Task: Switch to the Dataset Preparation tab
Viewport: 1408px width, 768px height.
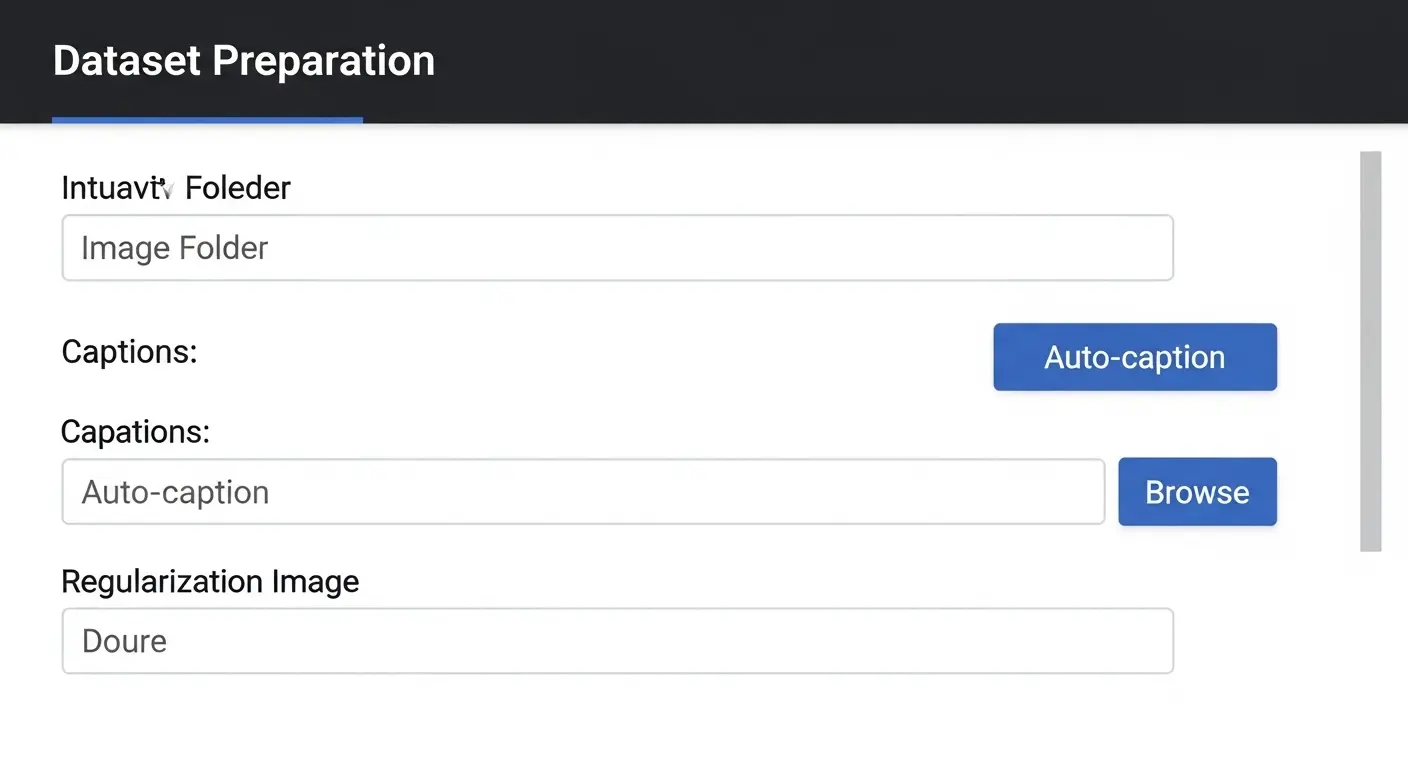Action: click(x=243, y=62)
